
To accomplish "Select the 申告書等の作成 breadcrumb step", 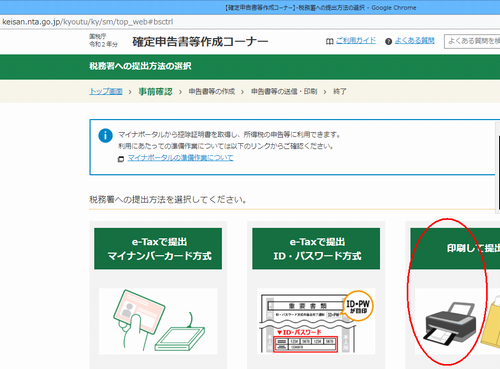I will (x=212, y=91).
